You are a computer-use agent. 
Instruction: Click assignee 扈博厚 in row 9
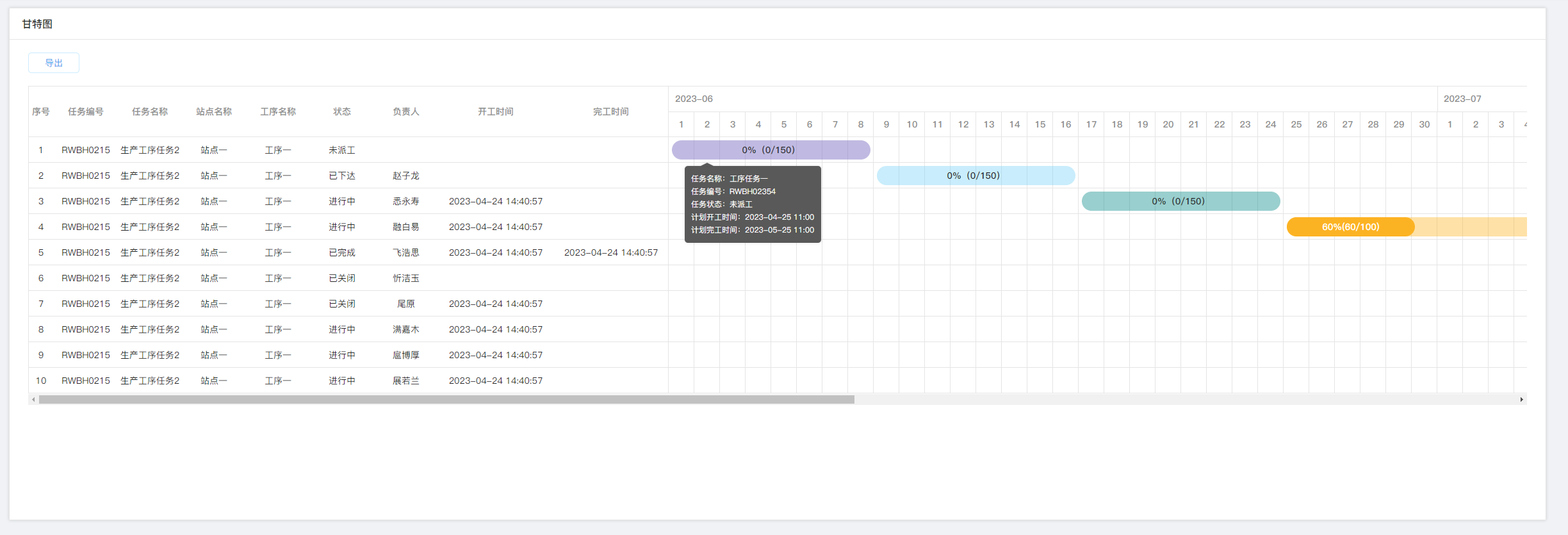pyautogui.click(x=406, y=355)
